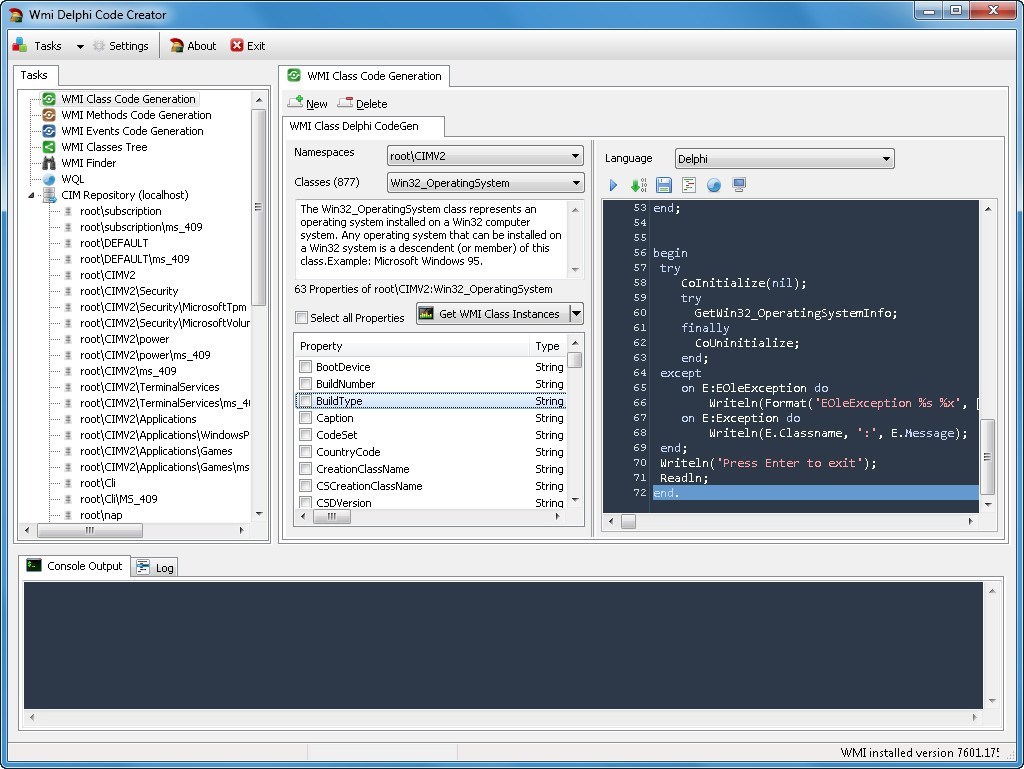Check the CodeSet property
This screenshot has height=769, width=1024.
coord(305,434)
